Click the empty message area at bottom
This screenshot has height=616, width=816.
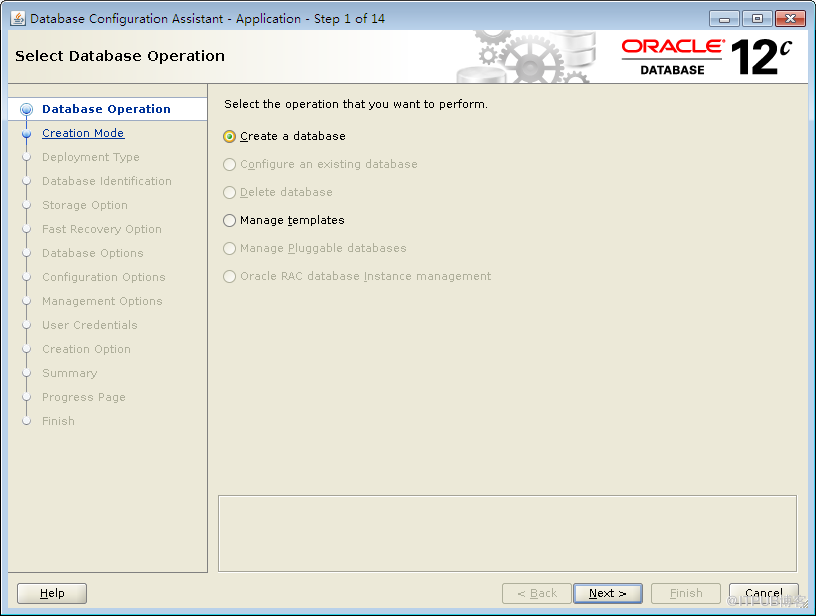click(x=507, y=534)
